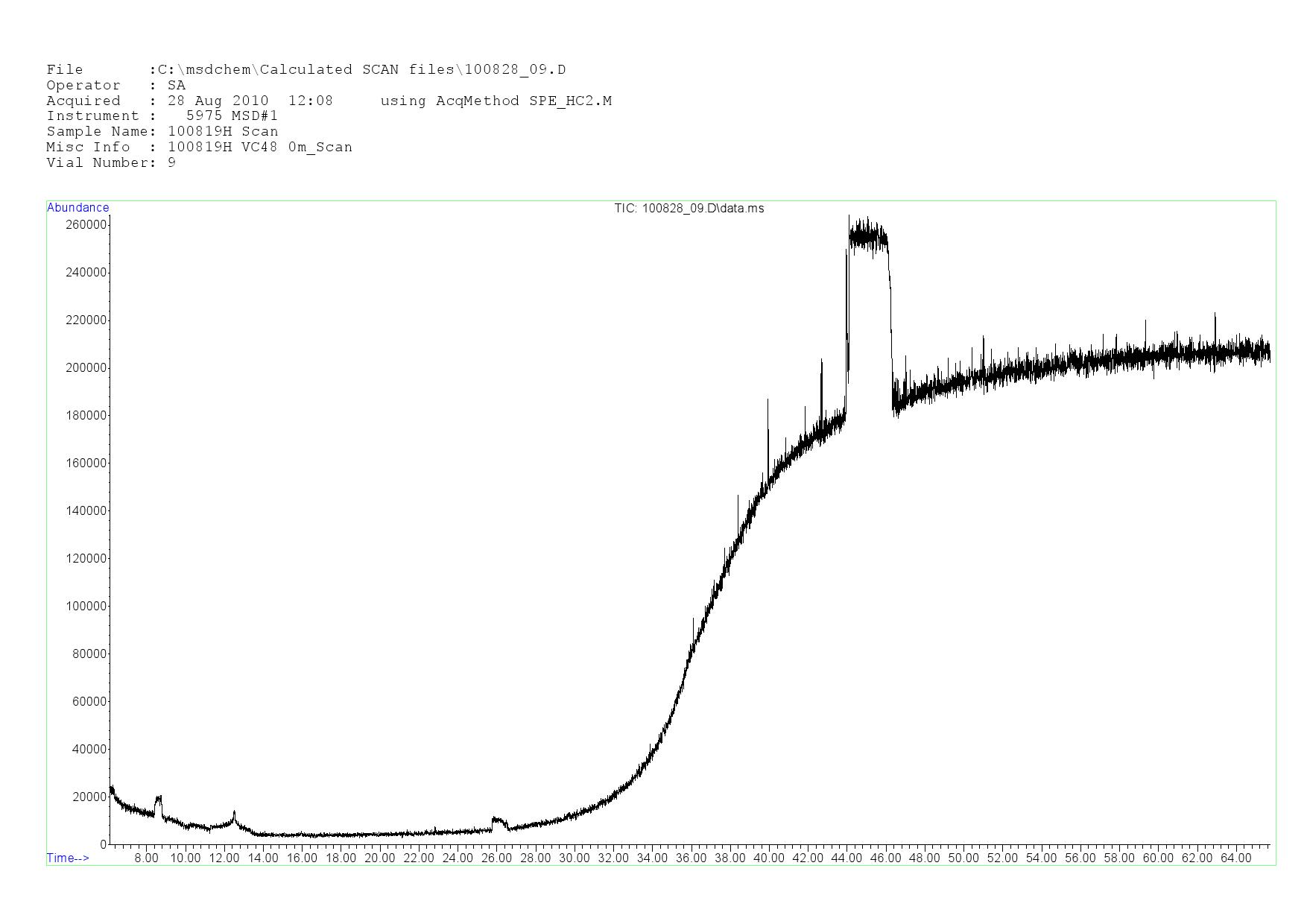
Task: Click the file path line in header
Action: (306, 70)
